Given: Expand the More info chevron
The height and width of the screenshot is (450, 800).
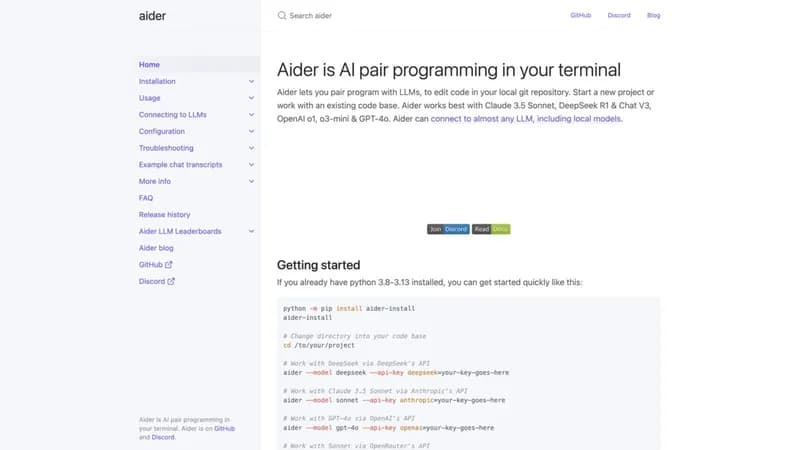Looking at the screenshot, I should click(251, 181).
